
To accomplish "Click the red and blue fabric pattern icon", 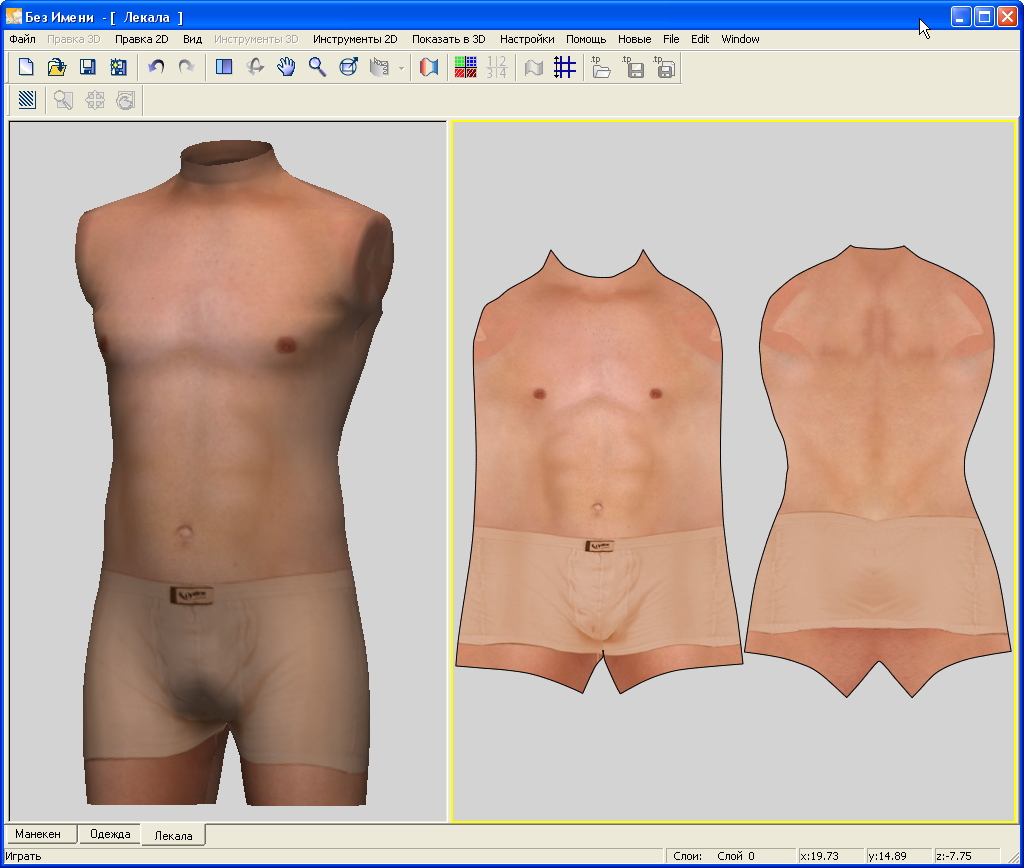I will [429, 68].
